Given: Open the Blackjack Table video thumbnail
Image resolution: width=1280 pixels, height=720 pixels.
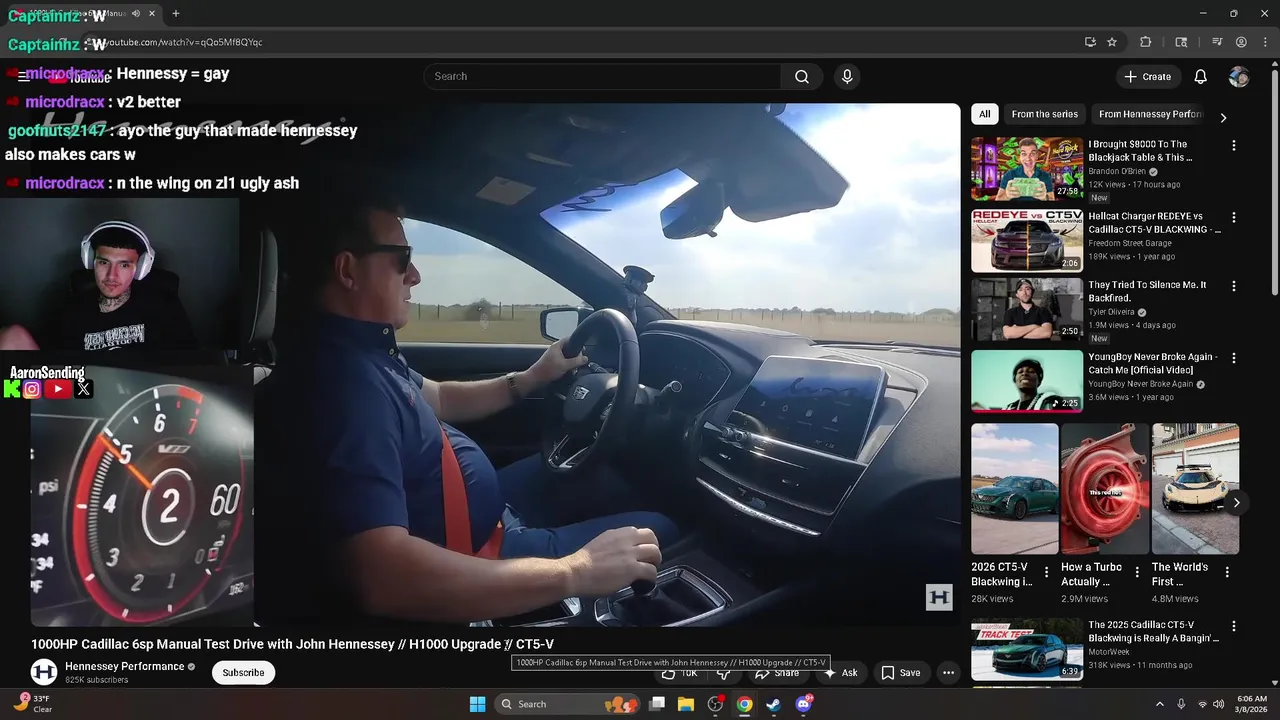Looking at the screenshot, I should pos(1027,169).
